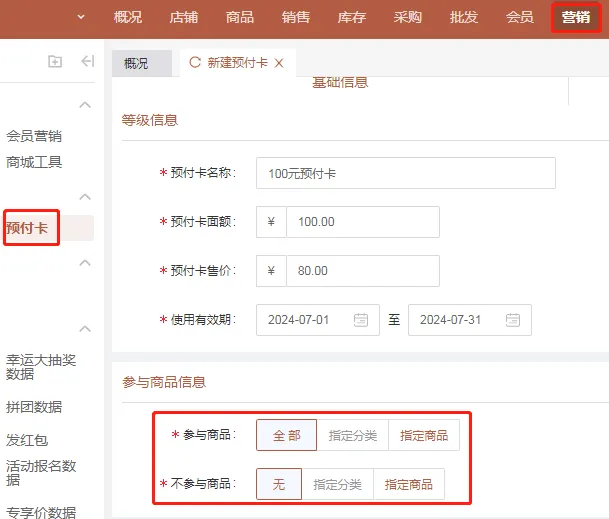Open the 营销 top menu
The image size is (609, 519).
pyautogui.click(x=575, y=17)
